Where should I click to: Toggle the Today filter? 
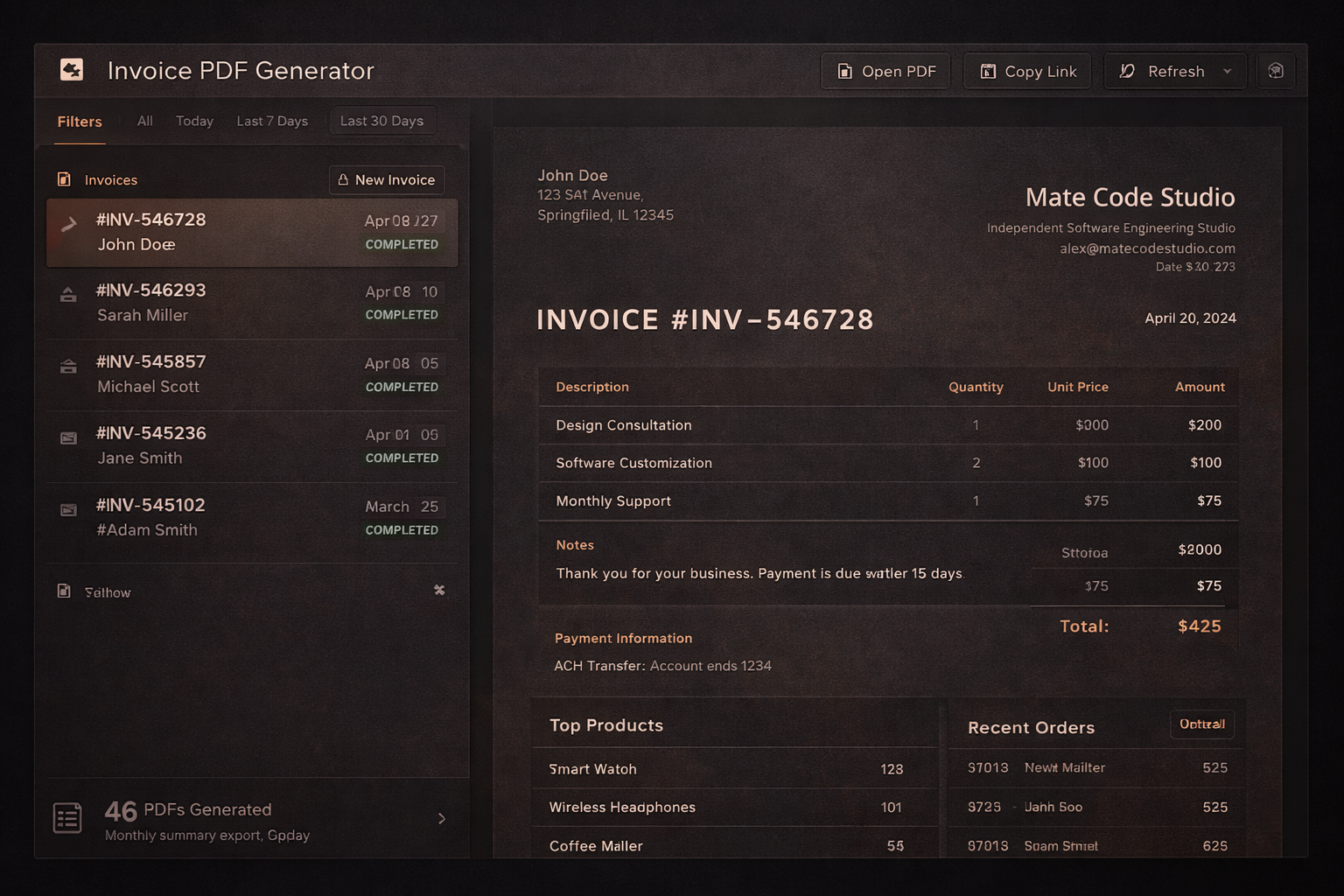193,121
